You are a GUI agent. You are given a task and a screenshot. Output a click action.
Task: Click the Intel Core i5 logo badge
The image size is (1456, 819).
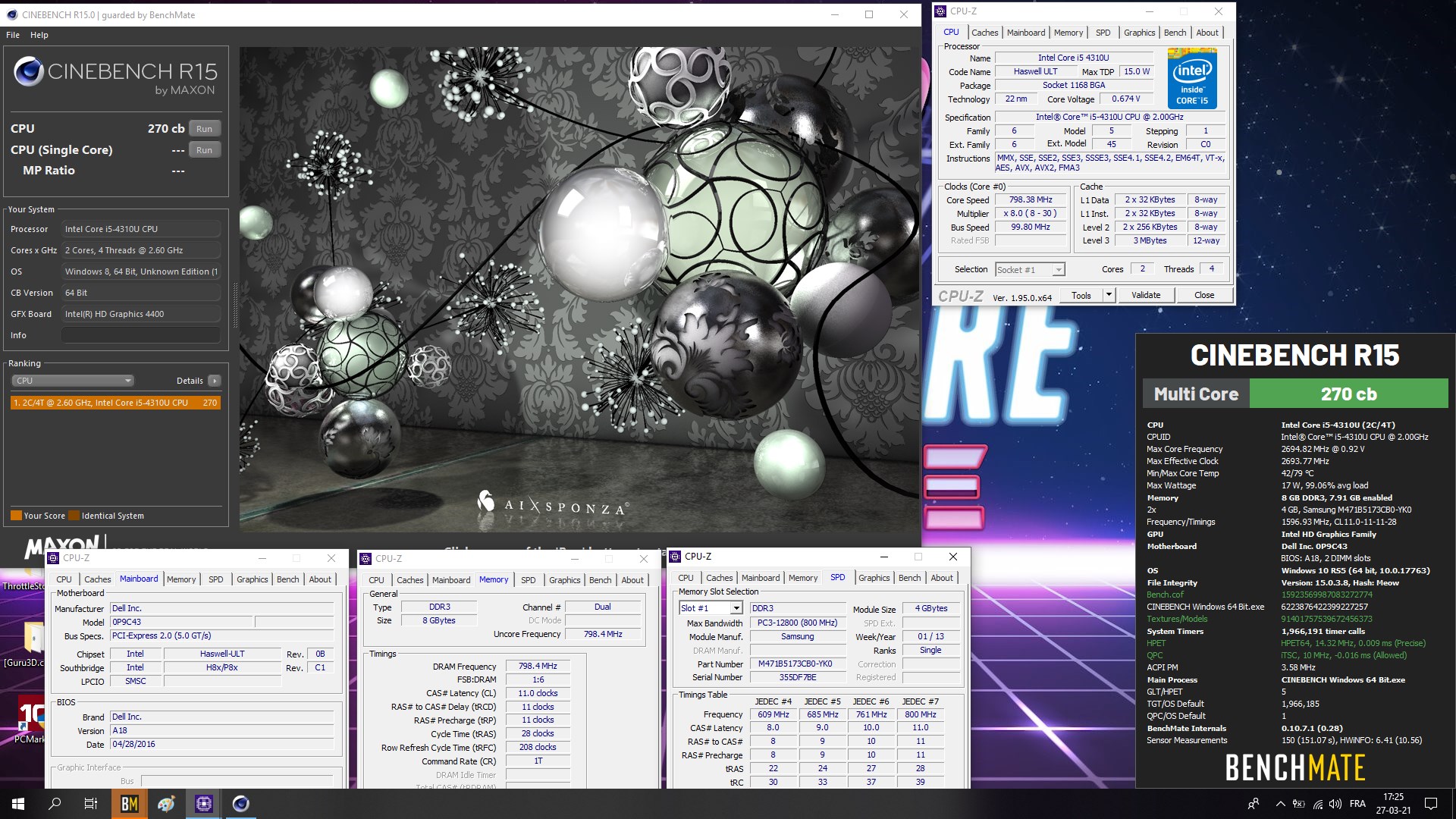[1192, 79]
